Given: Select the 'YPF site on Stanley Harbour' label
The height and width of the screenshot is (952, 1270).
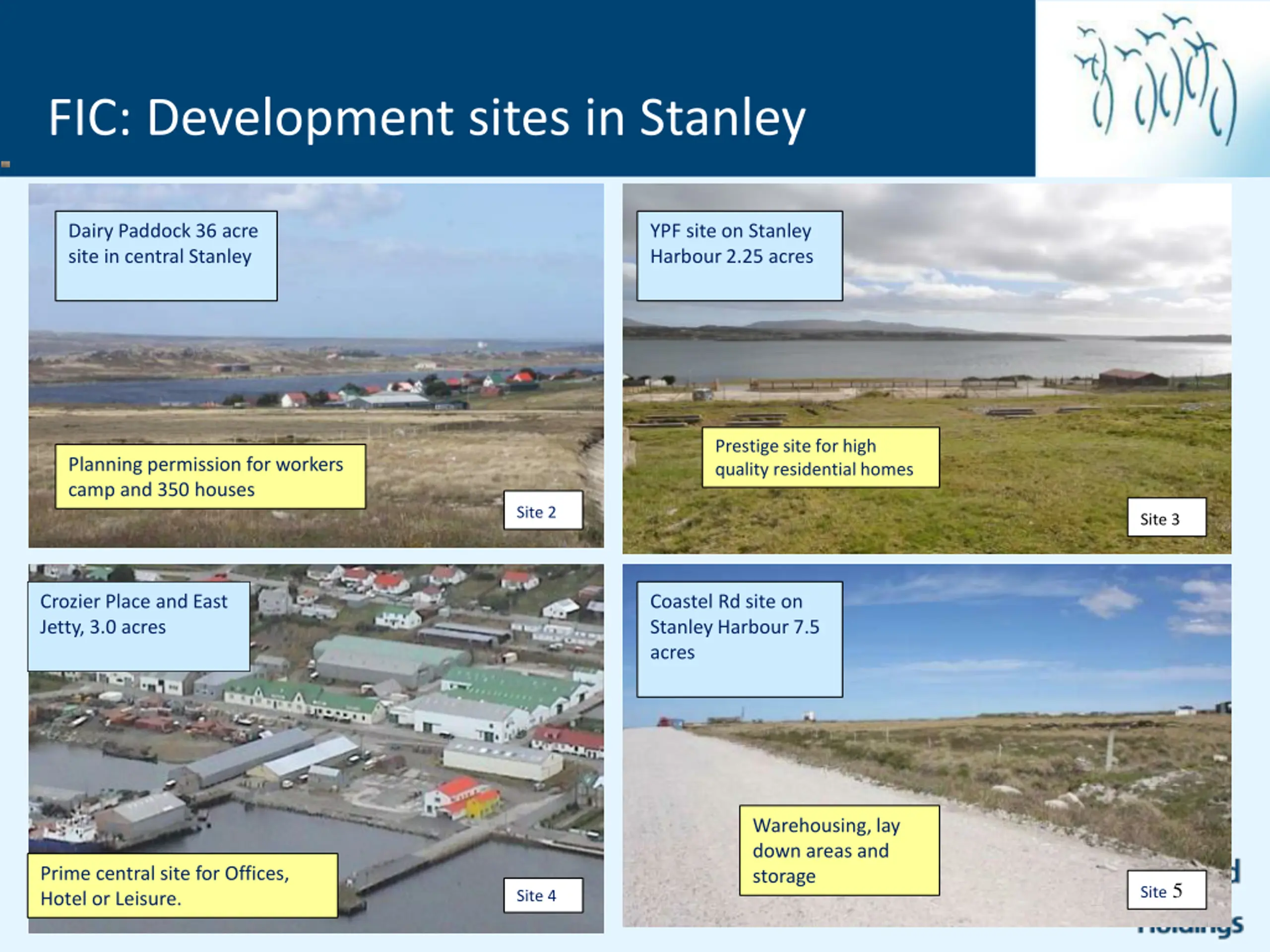Looking at the screenshot, I should click(740, 256).
